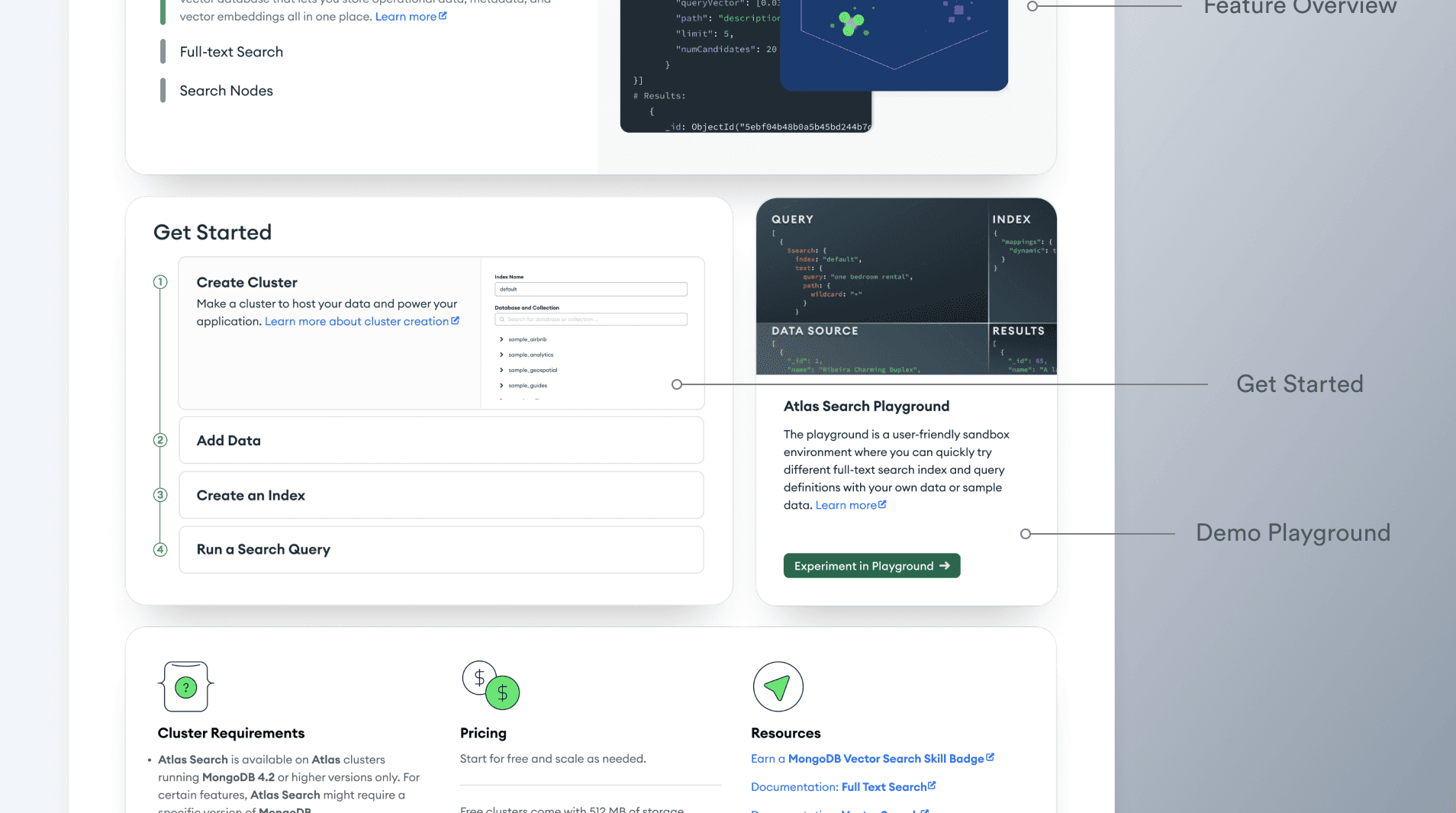Click the Atlas Search Playground preview image
1456x813 pixels.
[906, 287]
